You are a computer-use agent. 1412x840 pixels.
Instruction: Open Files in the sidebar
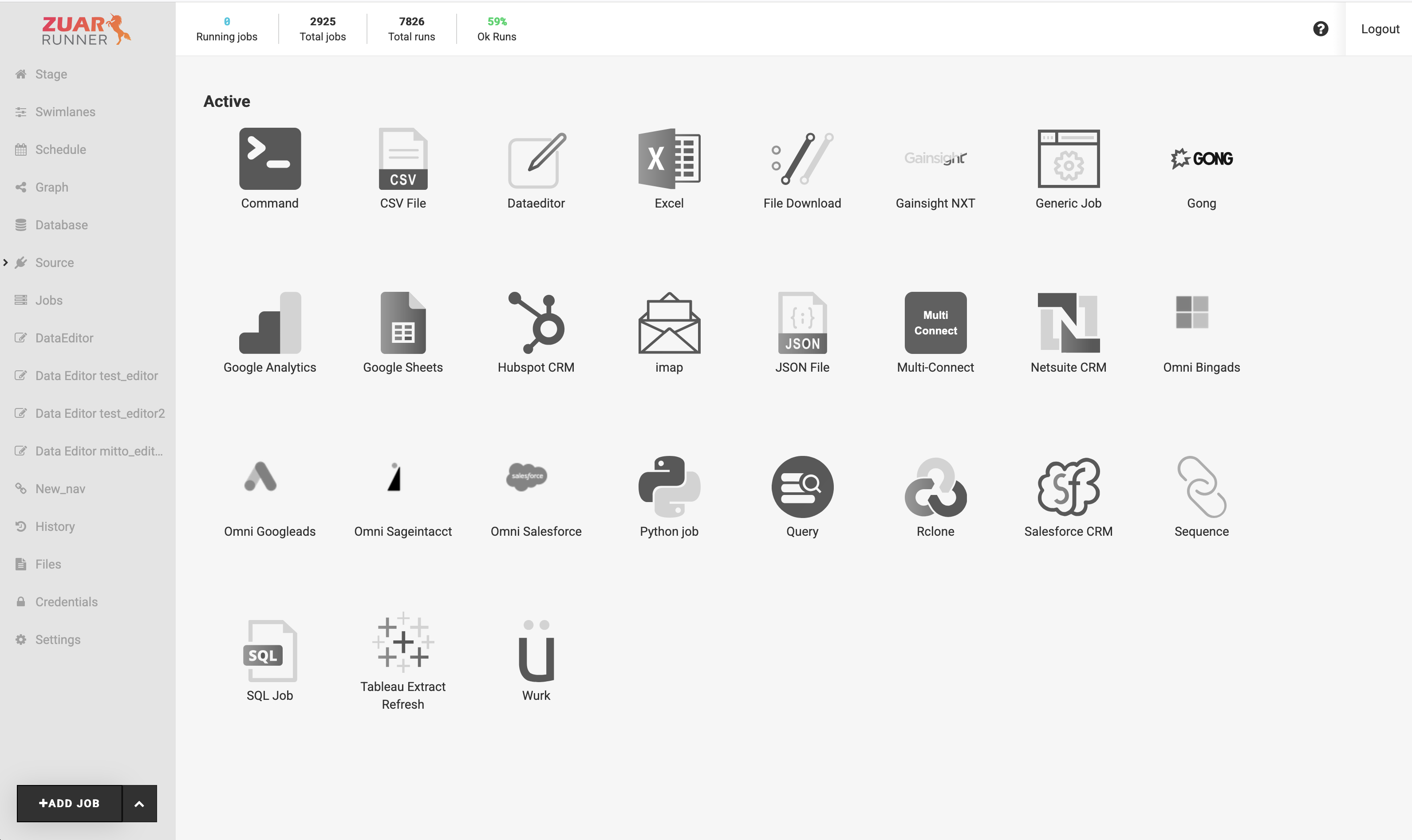(48, 564)
